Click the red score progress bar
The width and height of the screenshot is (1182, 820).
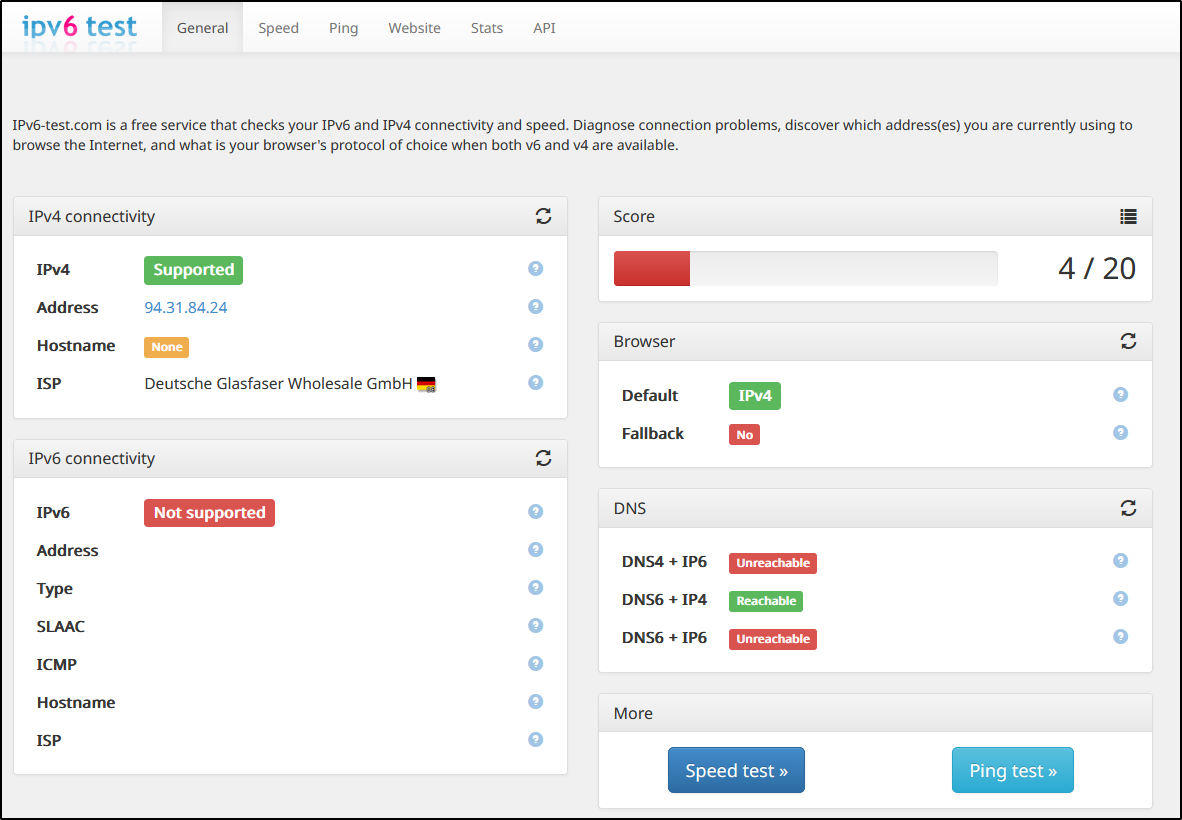coord(652,269)
